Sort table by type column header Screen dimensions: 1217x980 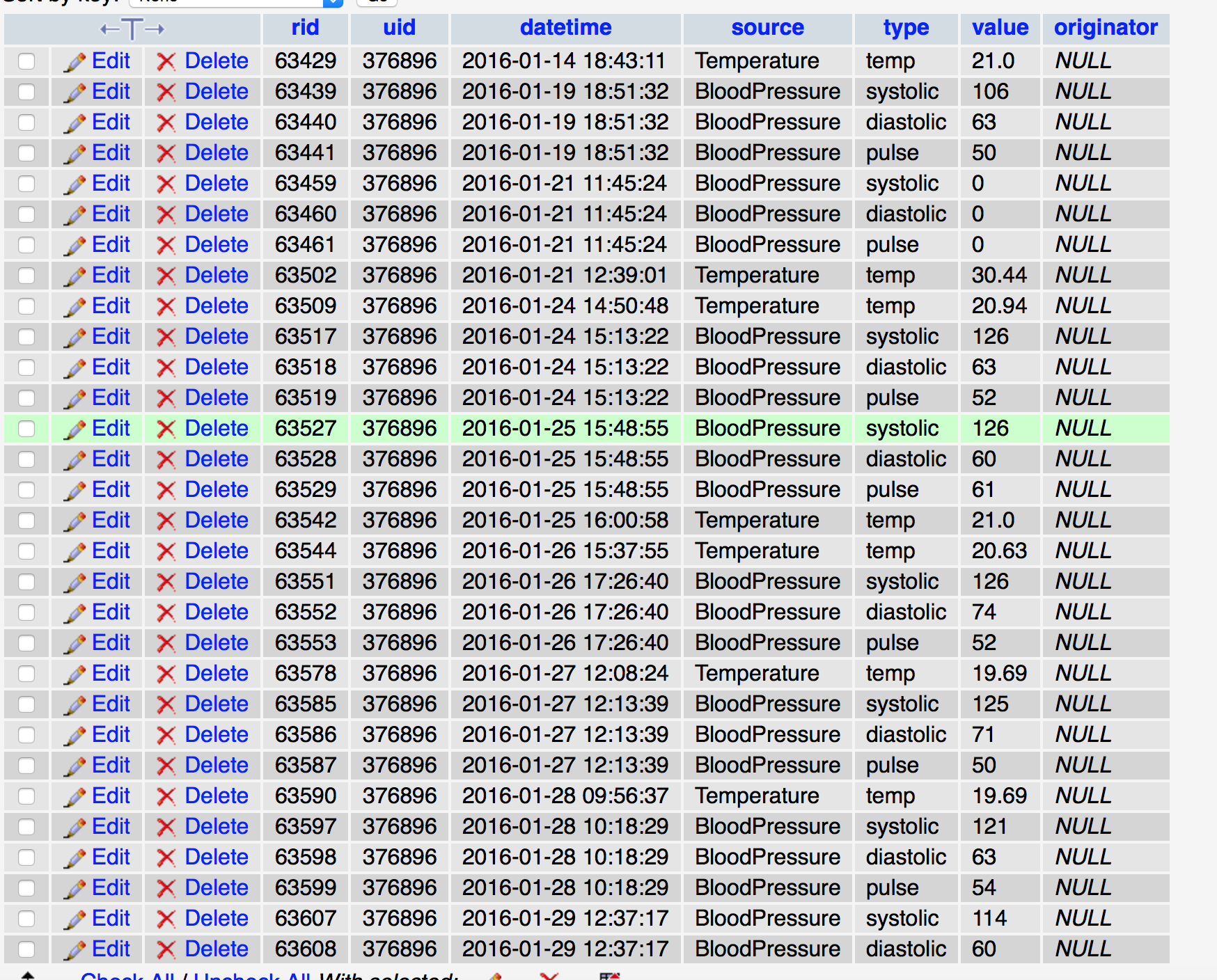click(906, 27)
